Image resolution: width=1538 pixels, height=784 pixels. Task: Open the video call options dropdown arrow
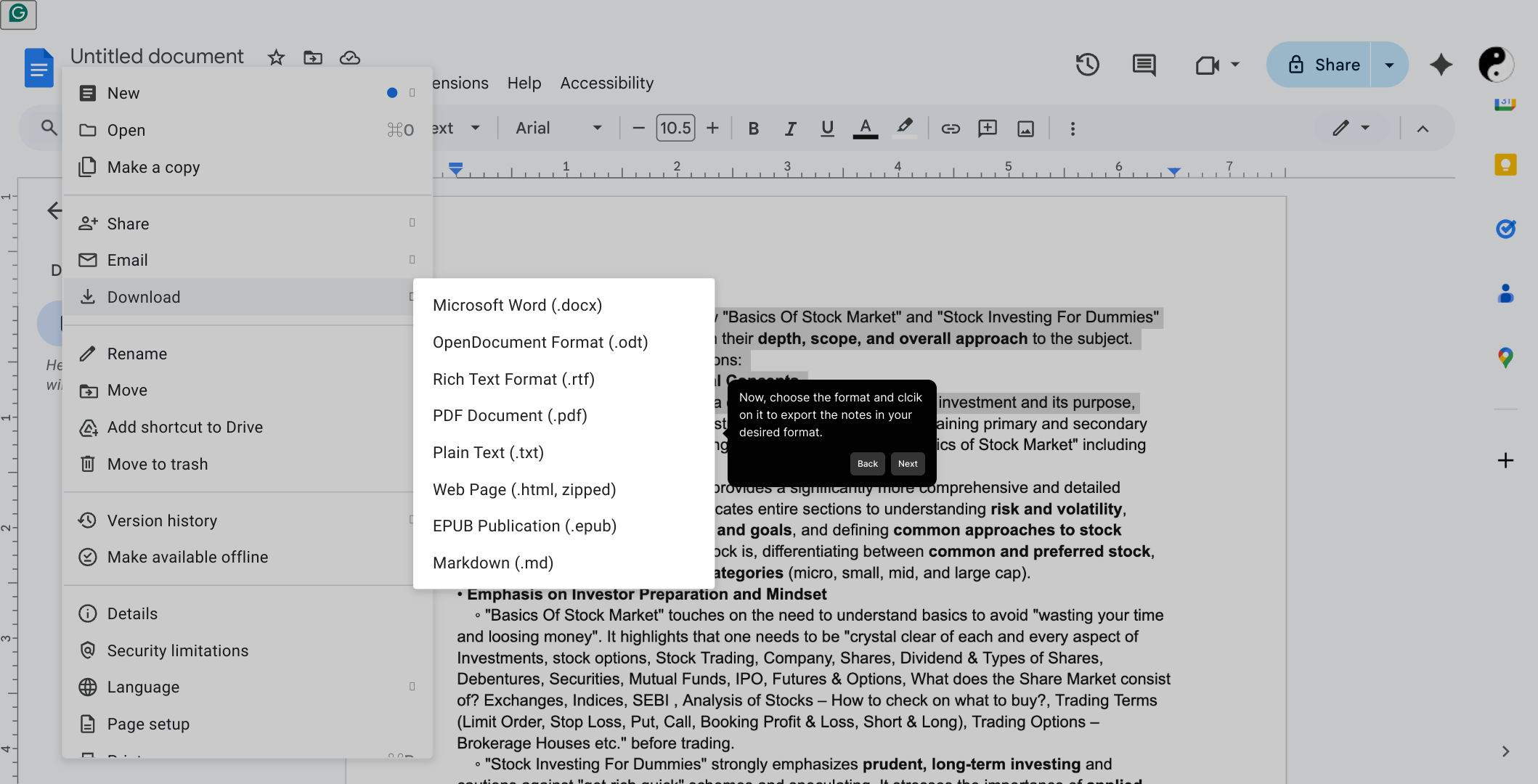point(1235,65)
